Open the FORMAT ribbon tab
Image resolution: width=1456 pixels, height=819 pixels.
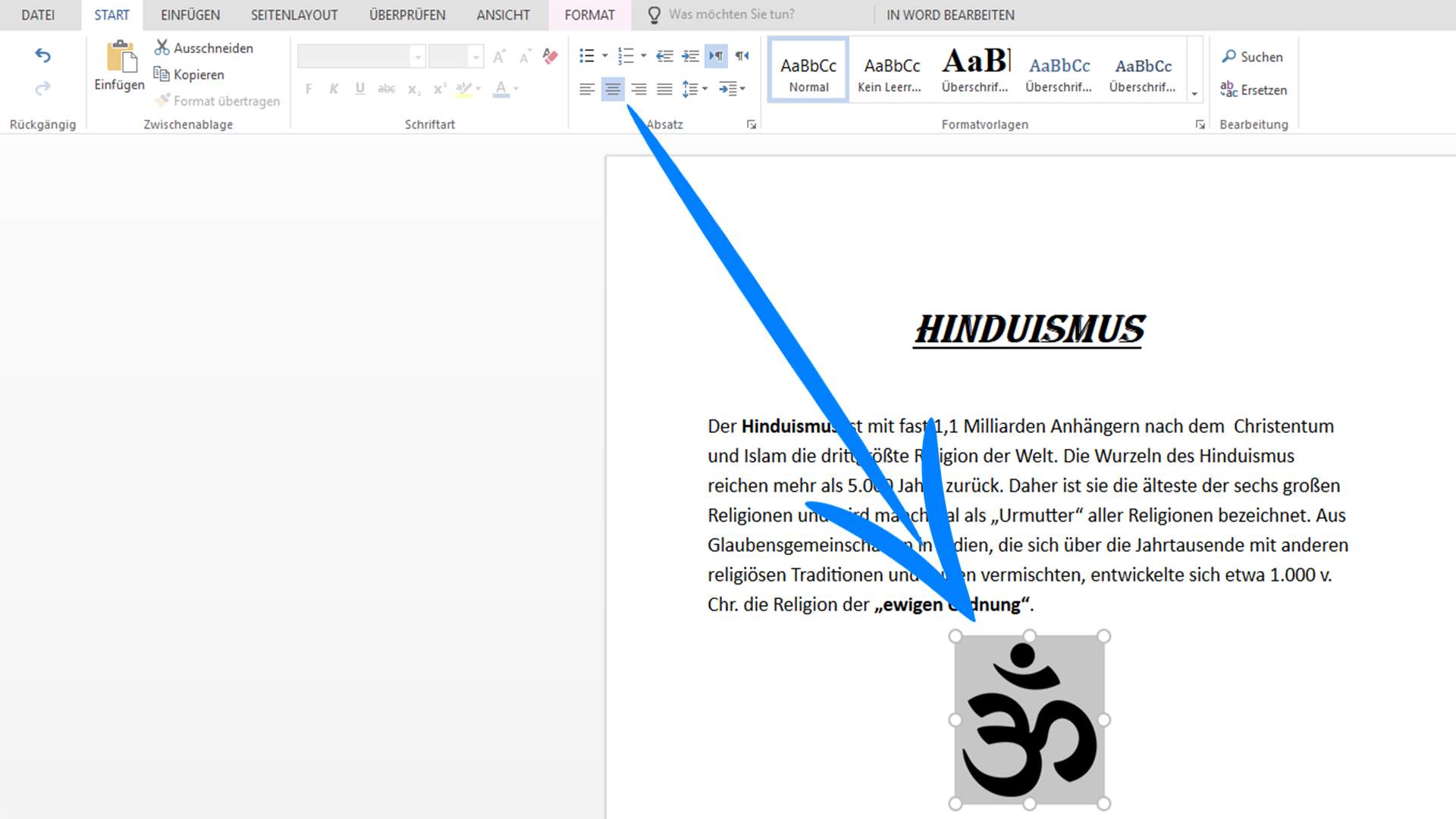(x=589, y=14)
